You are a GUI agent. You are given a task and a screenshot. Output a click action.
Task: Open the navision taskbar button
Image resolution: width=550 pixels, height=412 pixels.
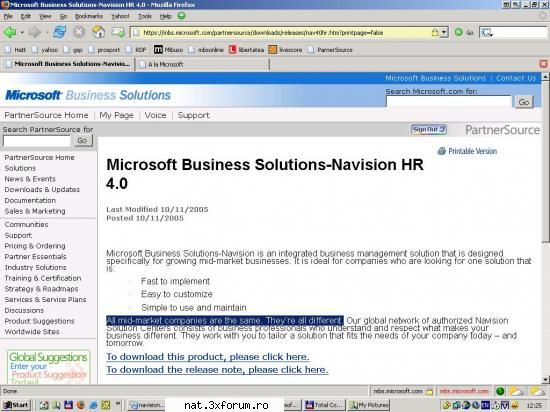(147, 405)
